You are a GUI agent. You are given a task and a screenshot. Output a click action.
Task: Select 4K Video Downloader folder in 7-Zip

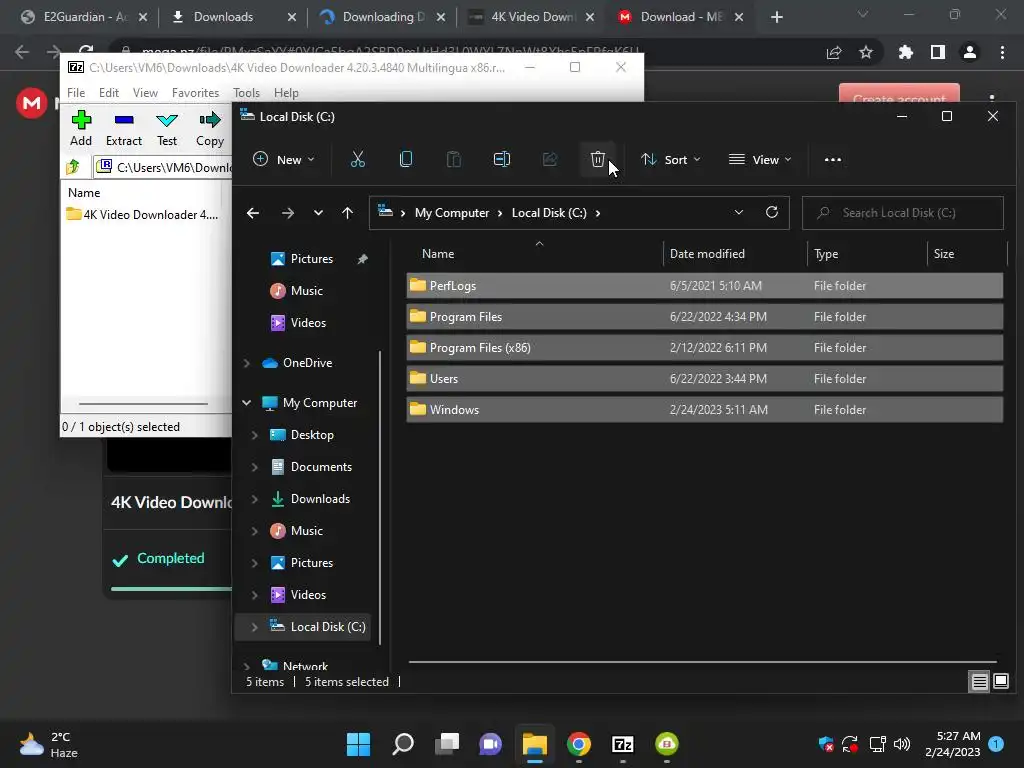(x=142, y=215)
